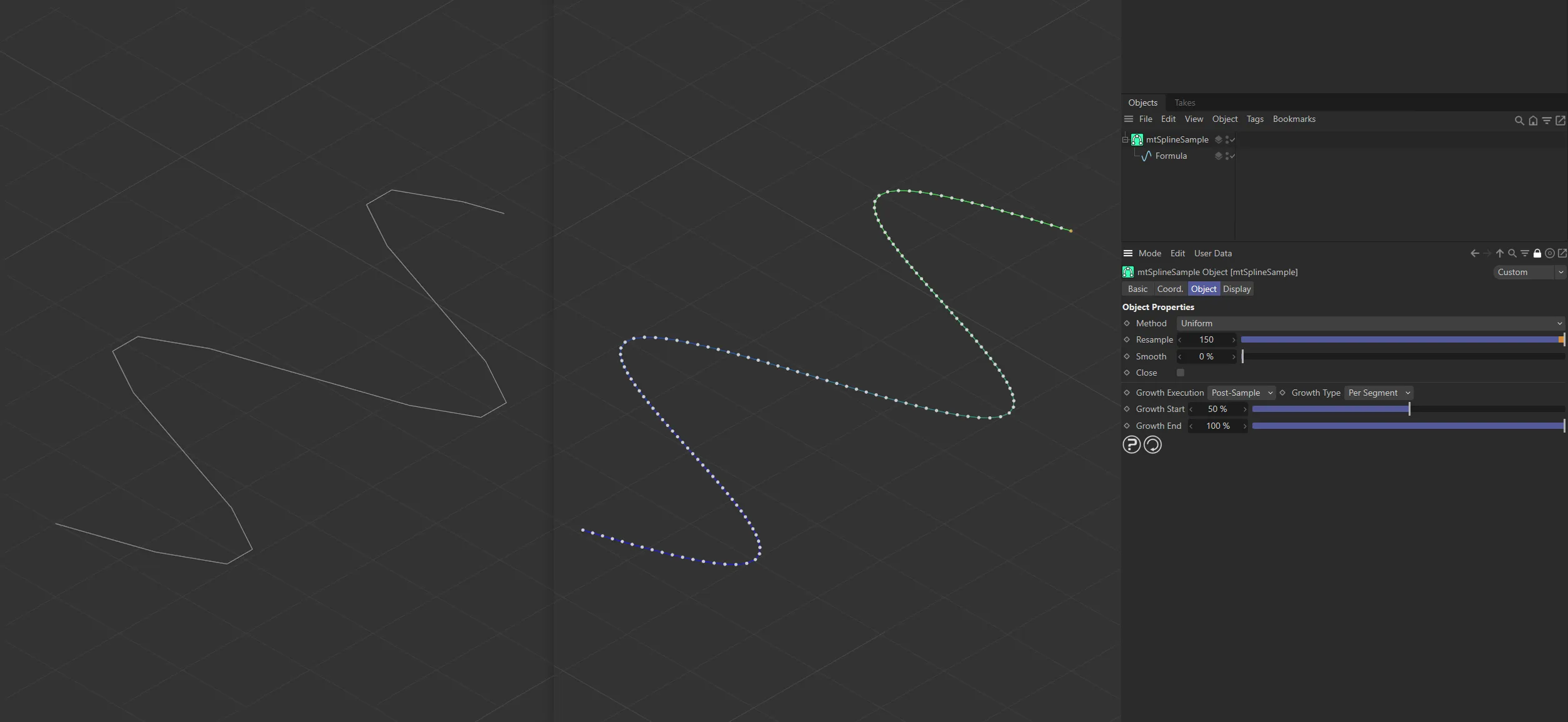Click the Formula spline icon in Objects panel
Image resolution: width=1568 pixels, height=722 pixels.
tap(1147, 156)
